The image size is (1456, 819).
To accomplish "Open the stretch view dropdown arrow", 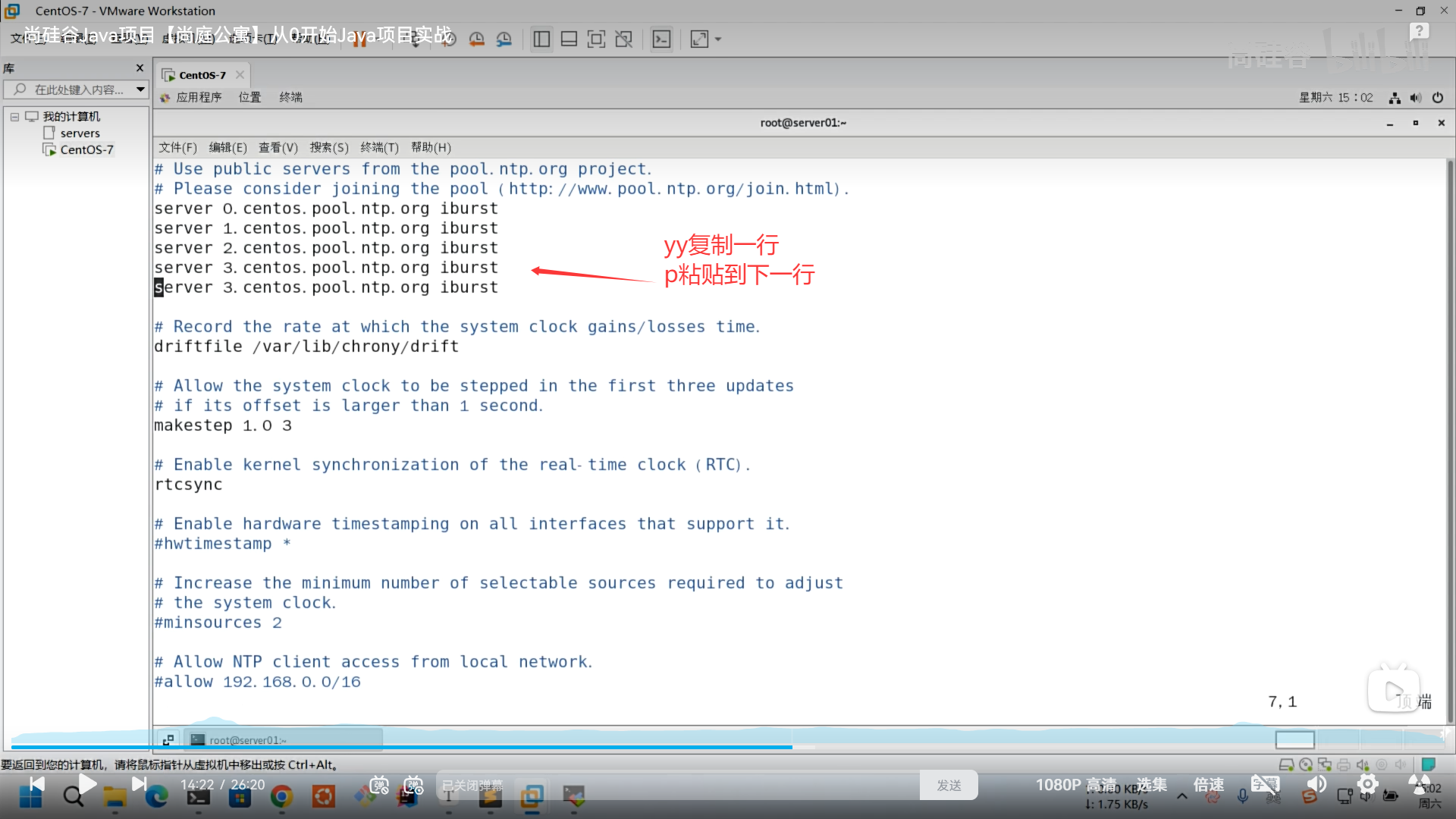I will 718,39.
